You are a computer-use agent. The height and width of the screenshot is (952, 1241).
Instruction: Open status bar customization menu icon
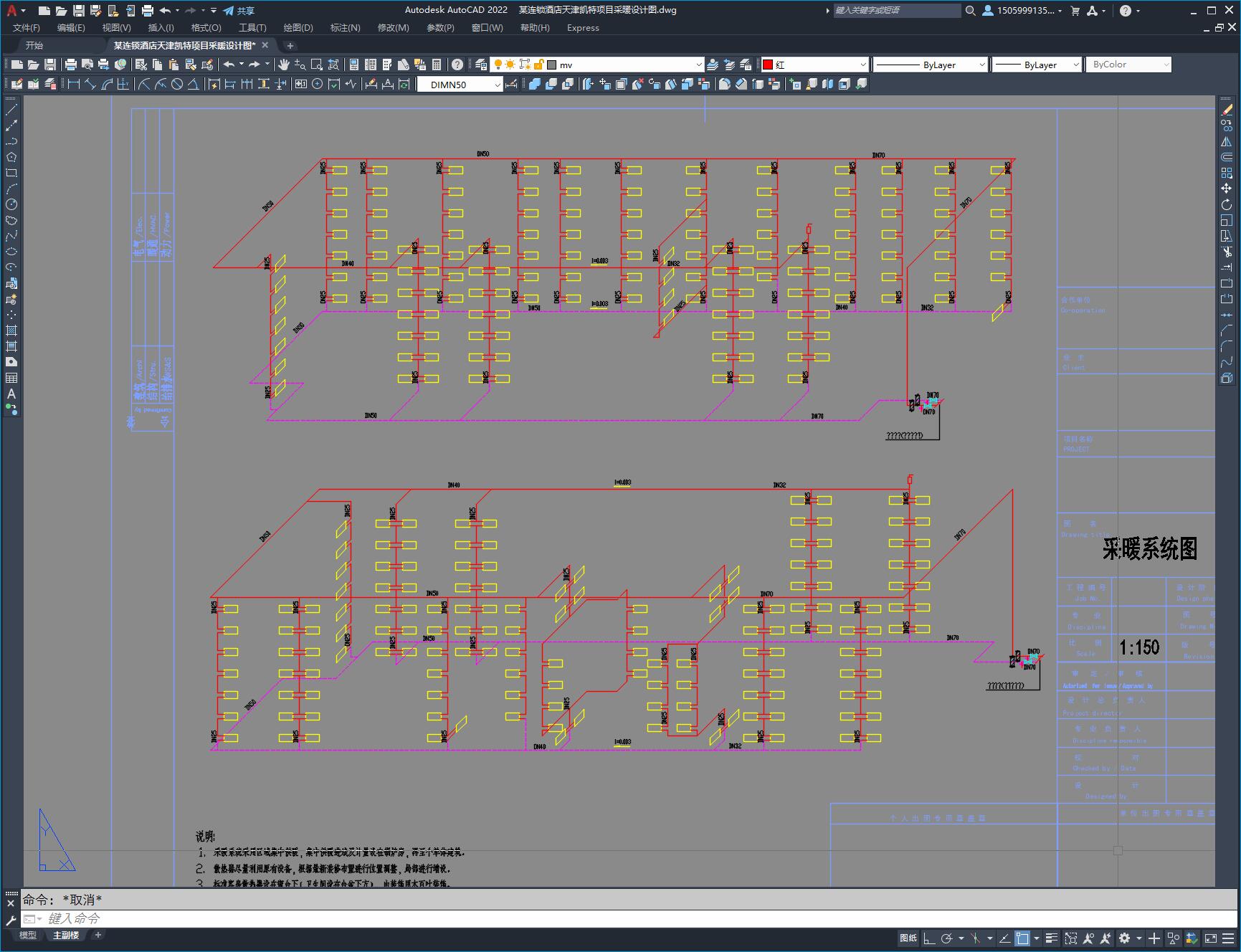coord(1228,938)
